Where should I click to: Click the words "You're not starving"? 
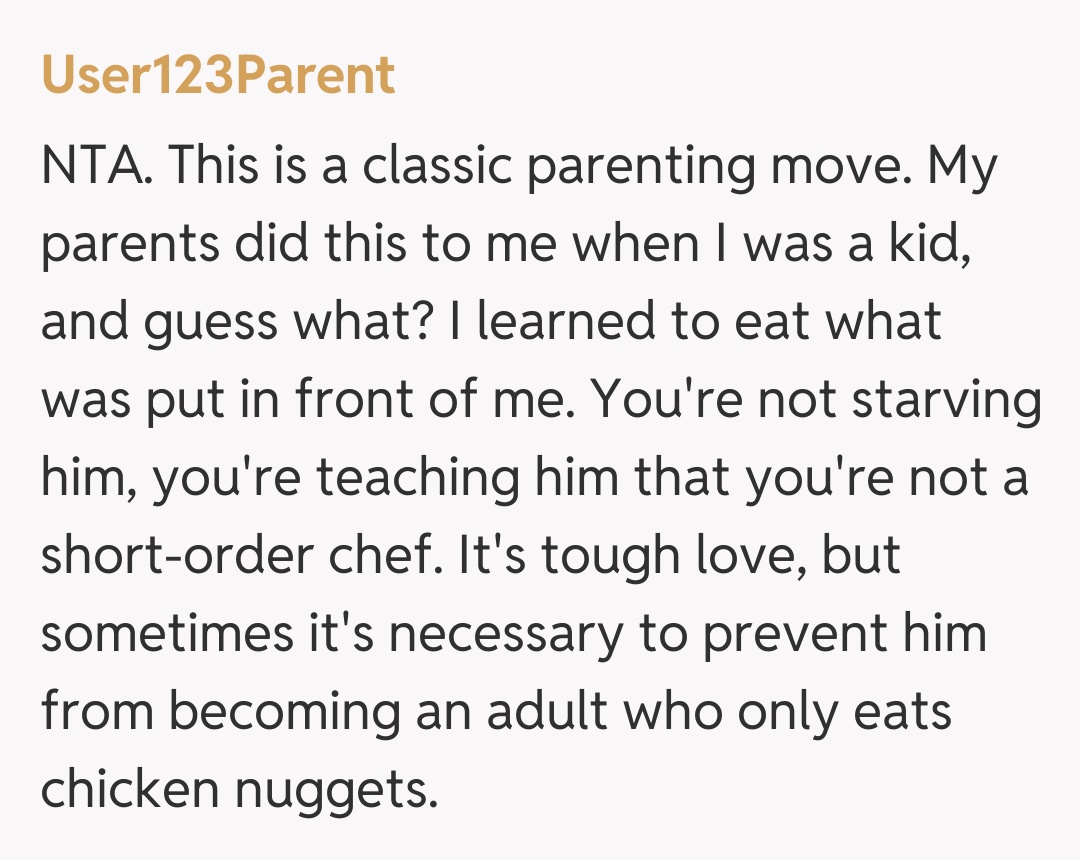pos(816,401)
